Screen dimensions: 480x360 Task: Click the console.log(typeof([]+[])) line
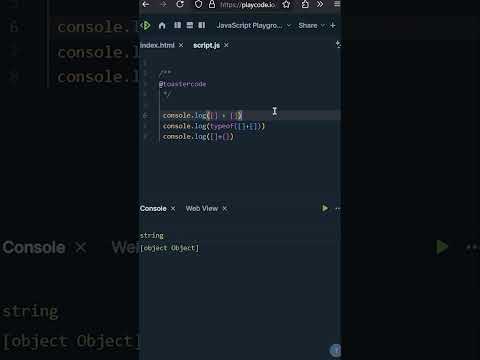point(214,126)
